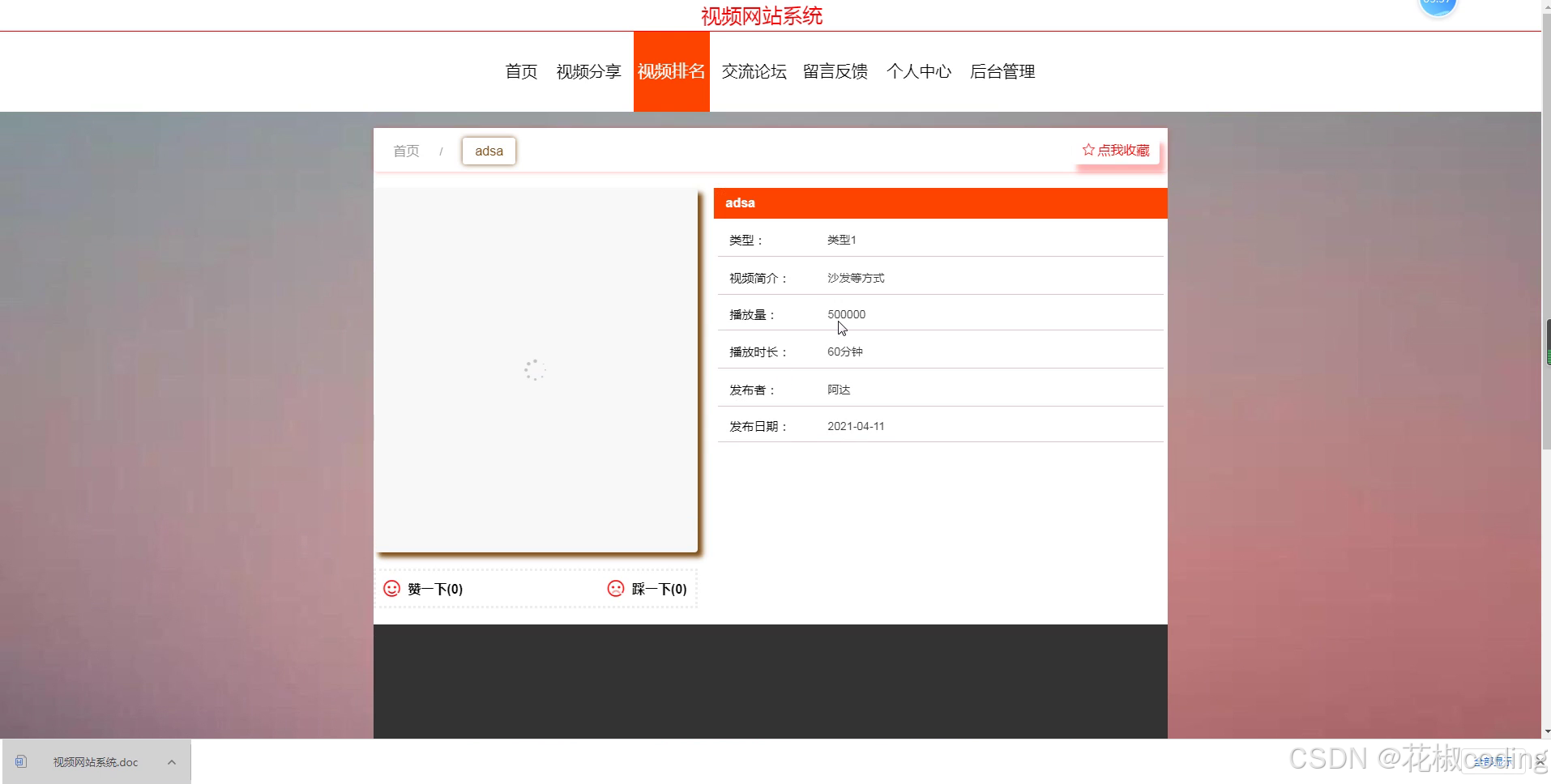1551x784 pixels.
Task: Click the Word document icon in download bar
Action: click(21, 761)
